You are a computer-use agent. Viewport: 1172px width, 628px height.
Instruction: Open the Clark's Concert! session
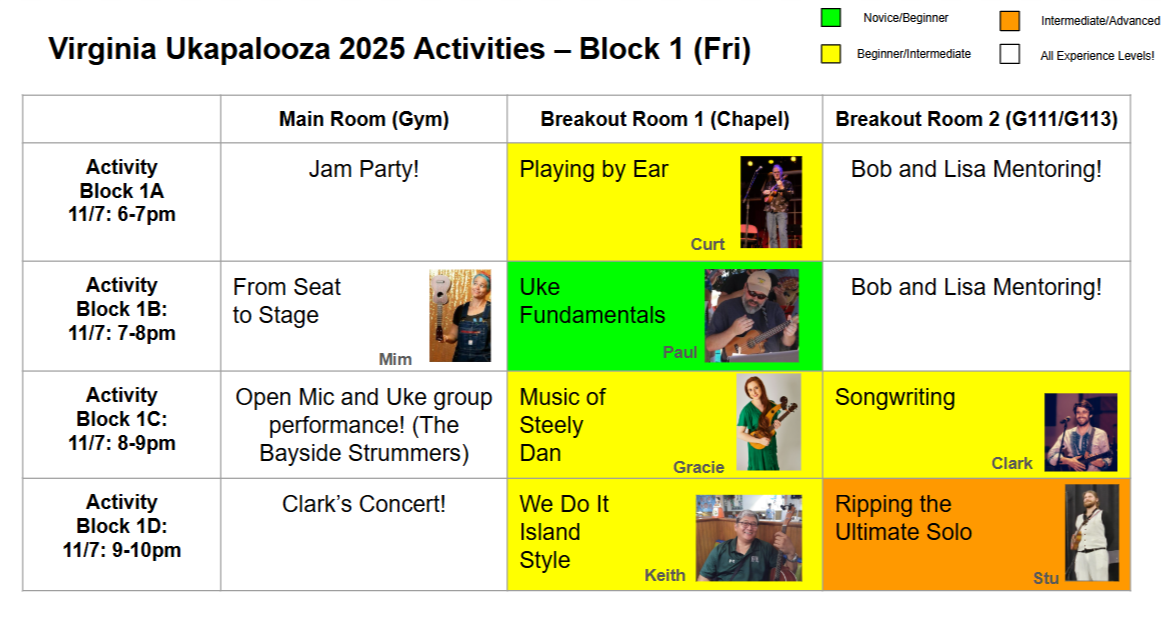coord(364,505)
